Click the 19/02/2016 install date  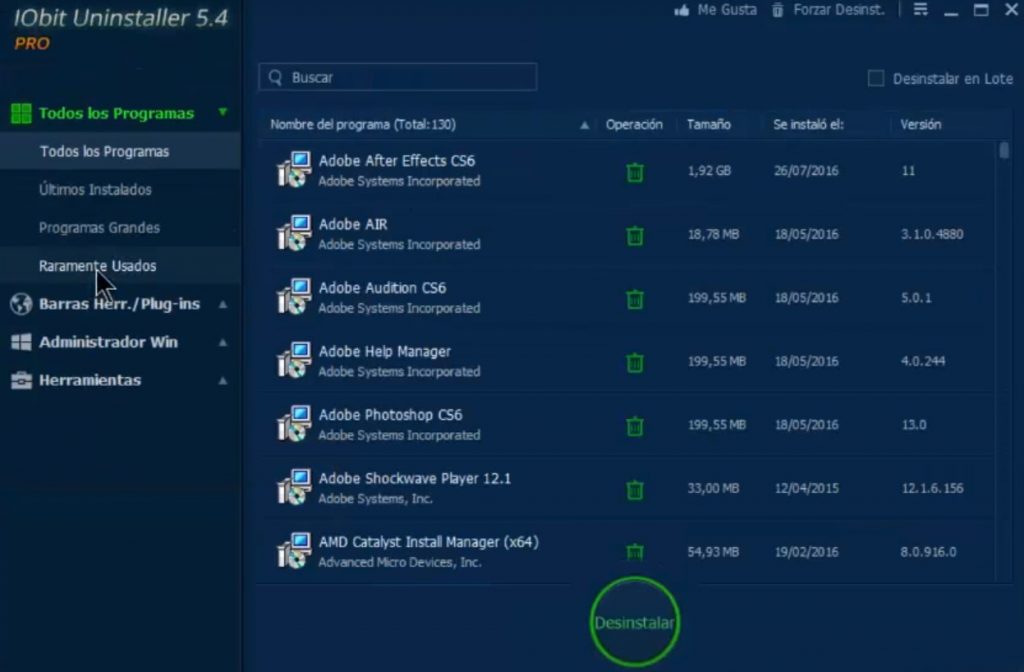coord(806,552)
